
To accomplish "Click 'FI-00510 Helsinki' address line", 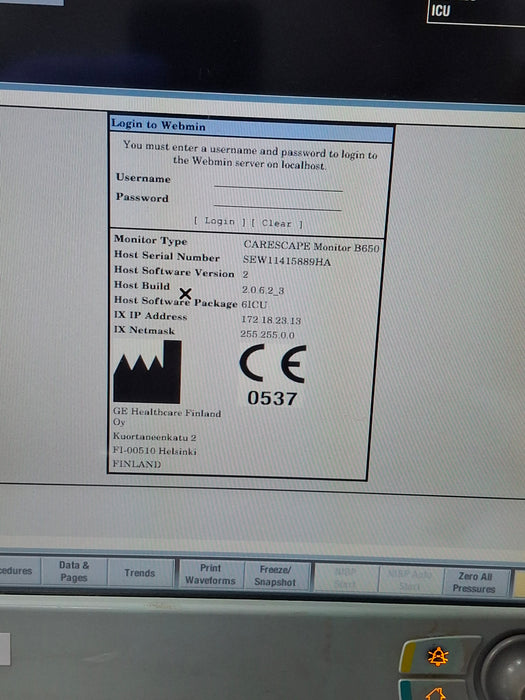I will [154, 451].
